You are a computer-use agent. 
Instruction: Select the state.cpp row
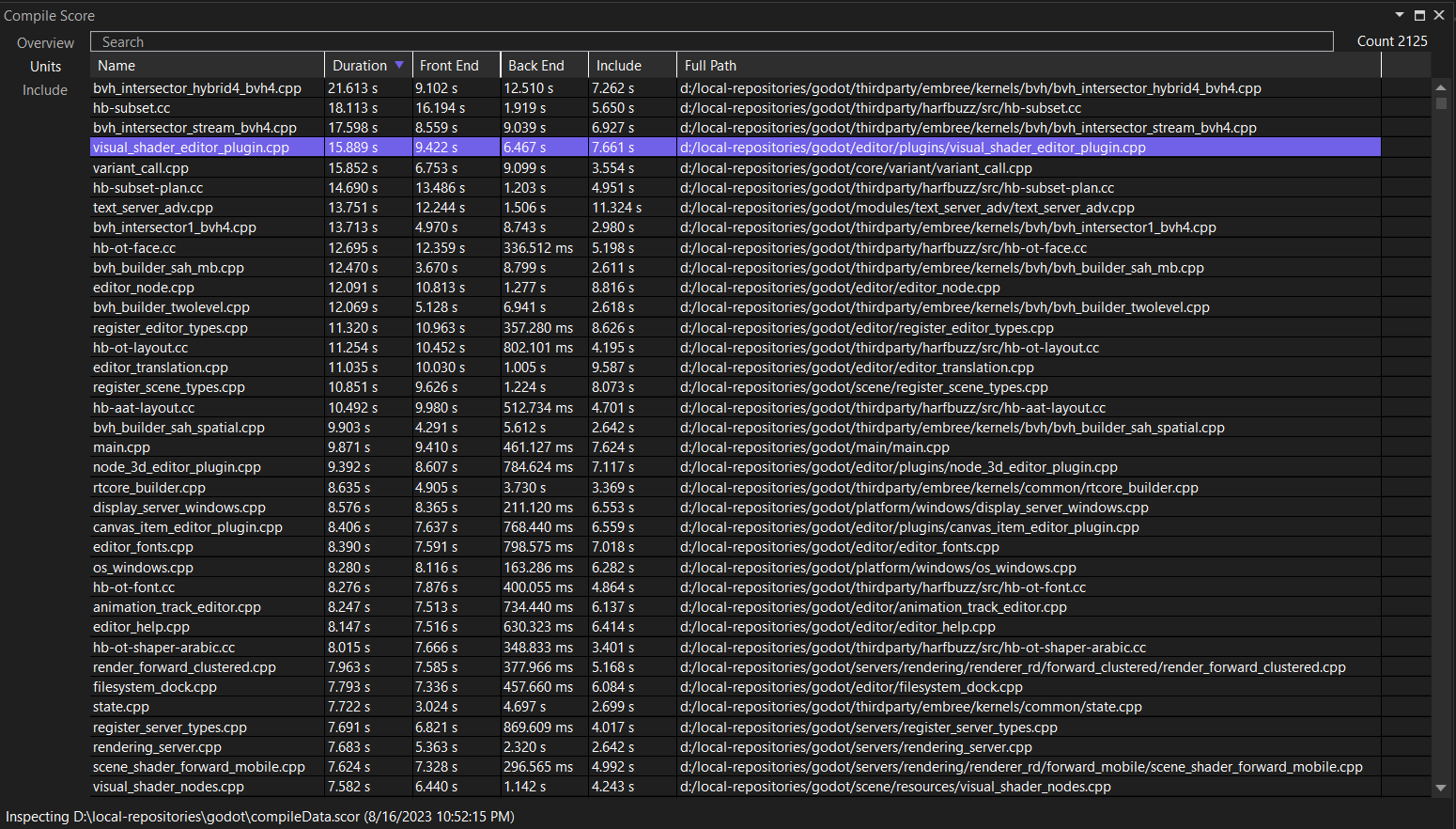(736, 707)
